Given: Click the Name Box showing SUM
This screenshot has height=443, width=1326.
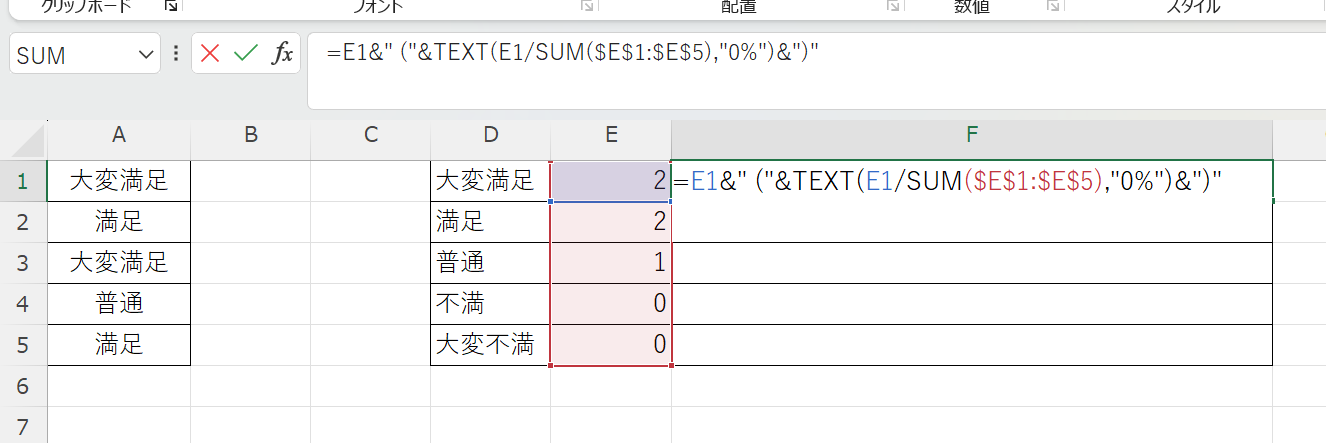Looking at the screenshot, I should coord(70,55).
